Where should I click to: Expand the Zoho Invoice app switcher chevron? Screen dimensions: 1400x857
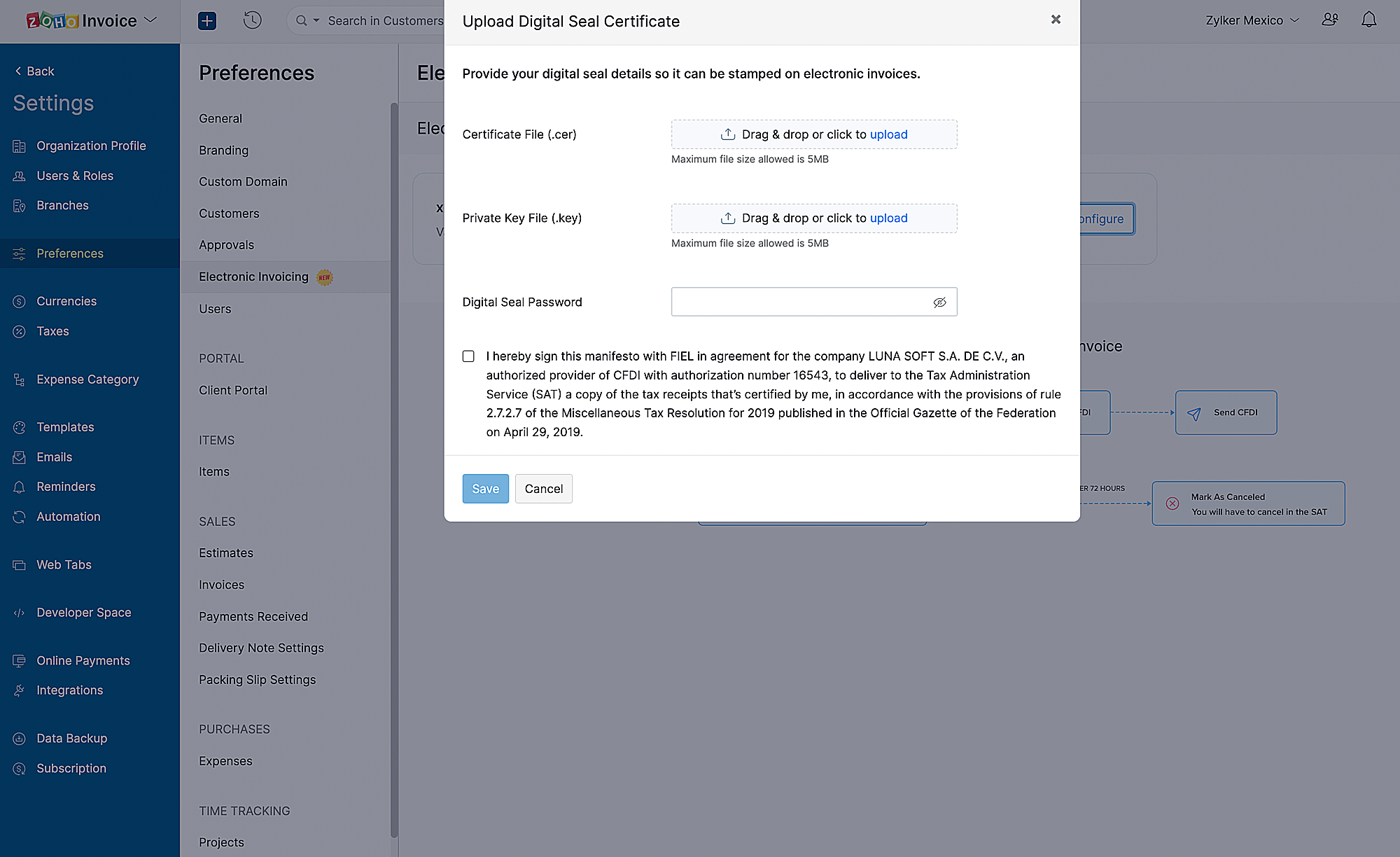point(150,20)
